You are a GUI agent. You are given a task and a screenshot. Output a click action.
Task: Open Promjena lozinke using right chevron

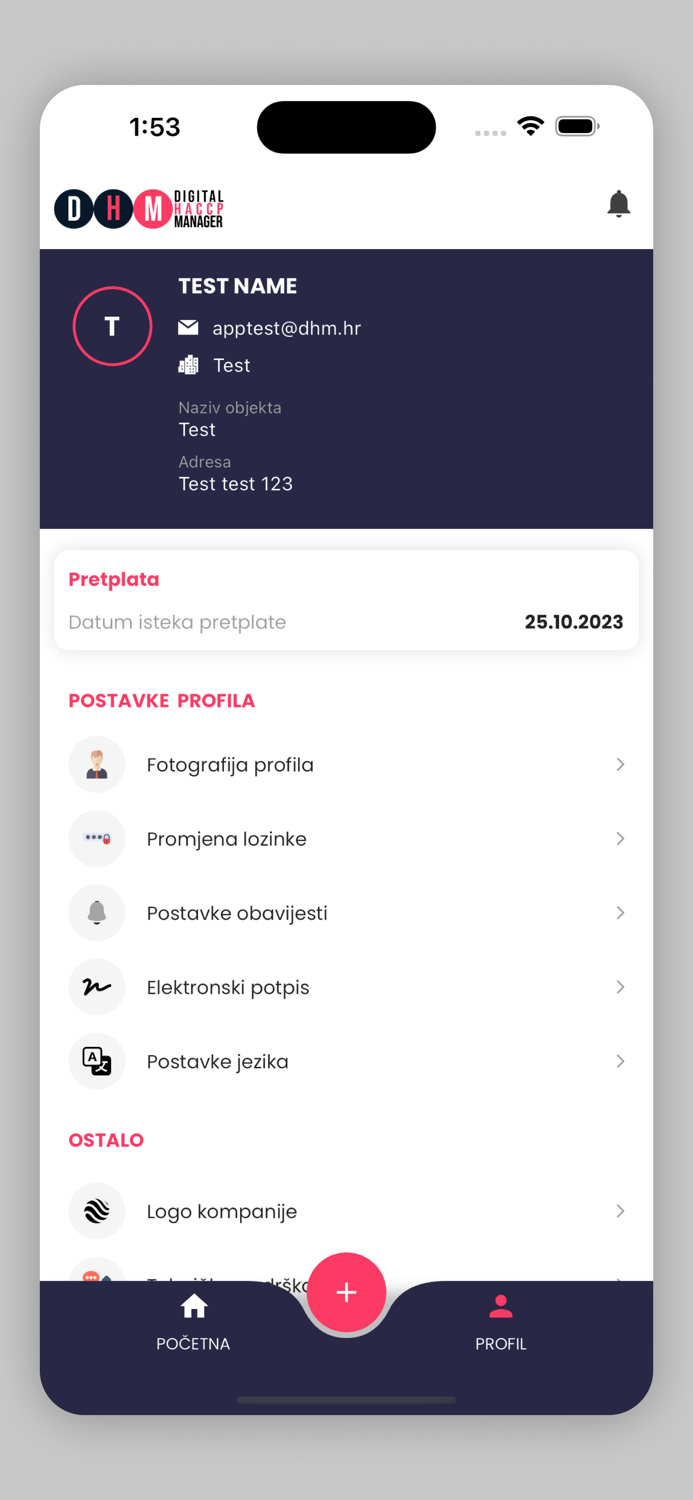pos(620,839)
